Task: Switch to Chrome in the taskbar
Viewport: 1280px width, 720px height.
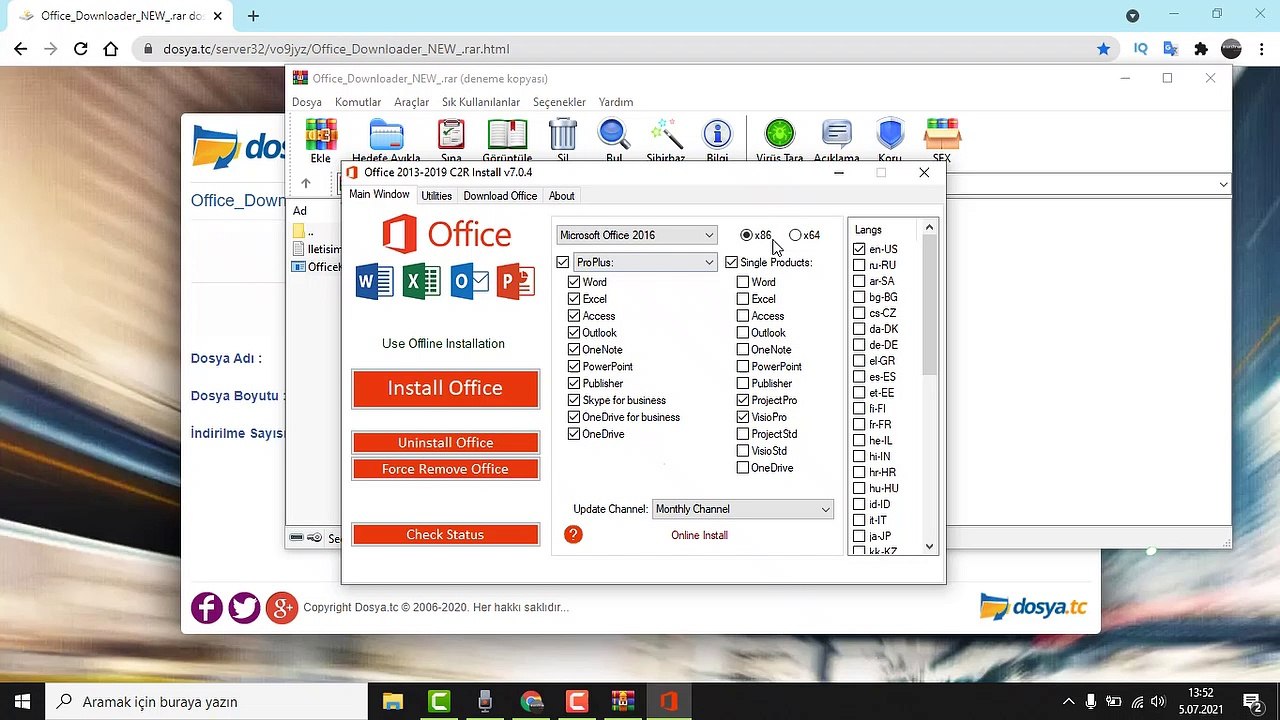Action: [x=531, y=702]
